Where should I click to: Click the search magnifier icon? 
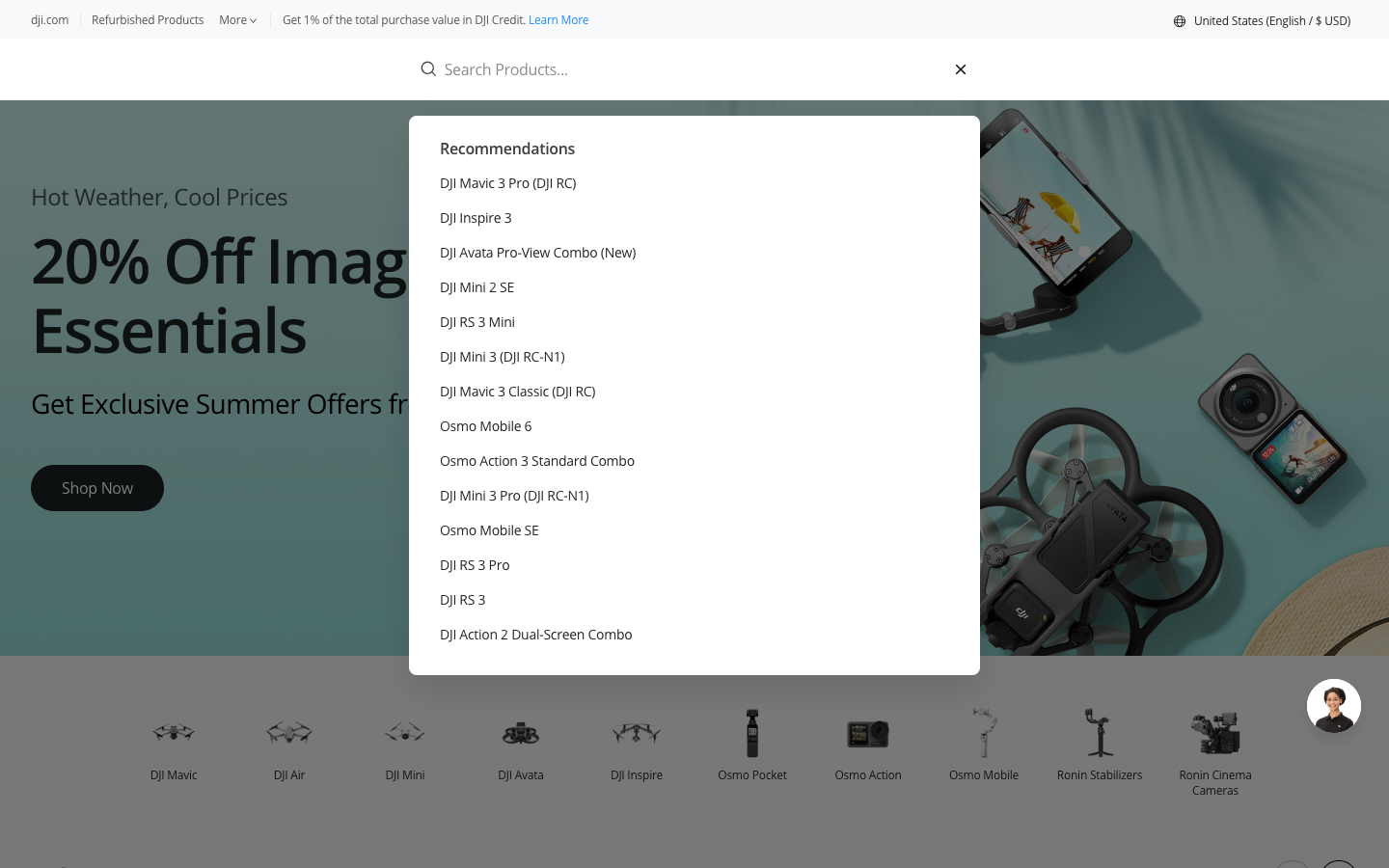[428, 69]
